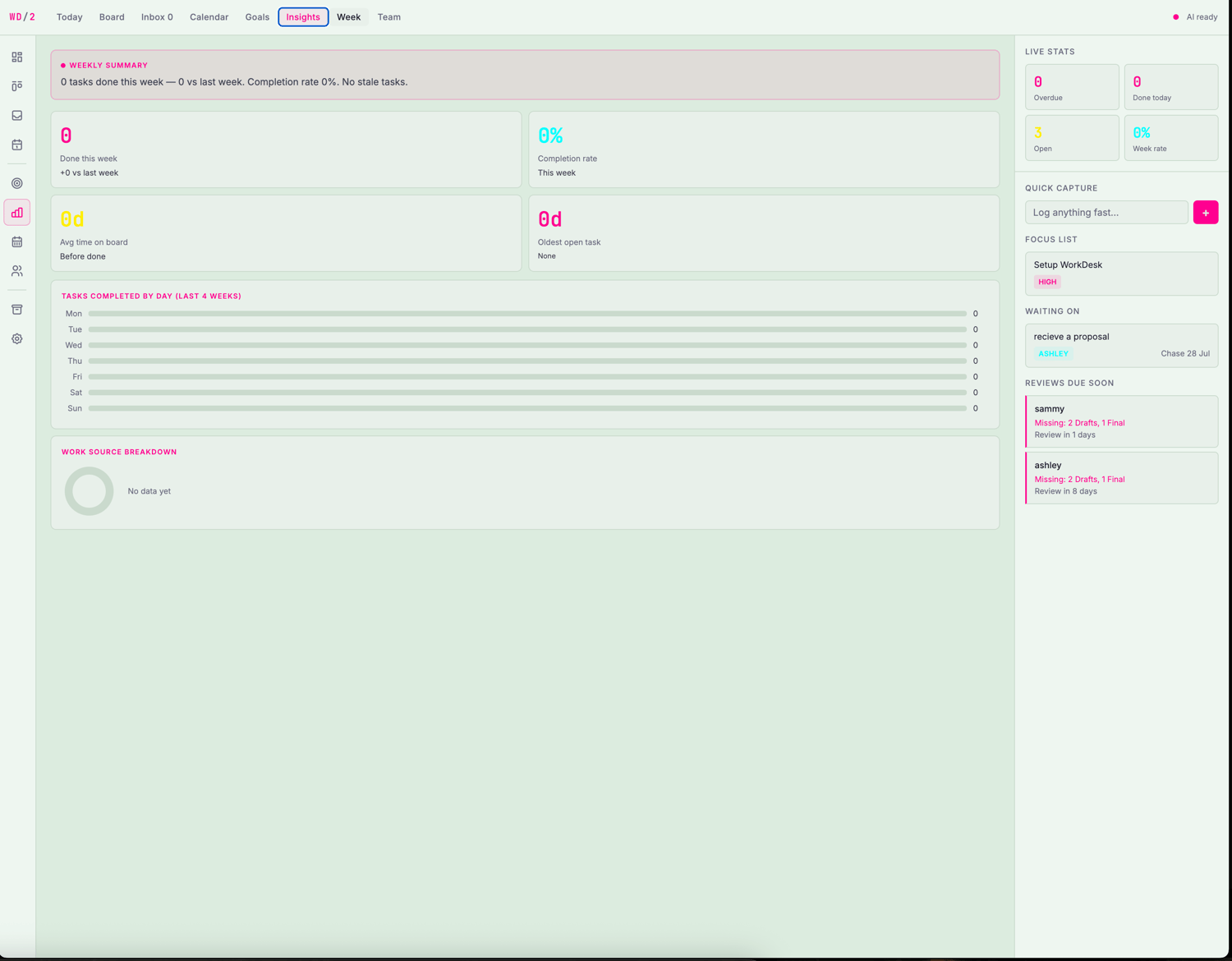Click the Work Source Breakdown donut chart

tap(89, 491)
